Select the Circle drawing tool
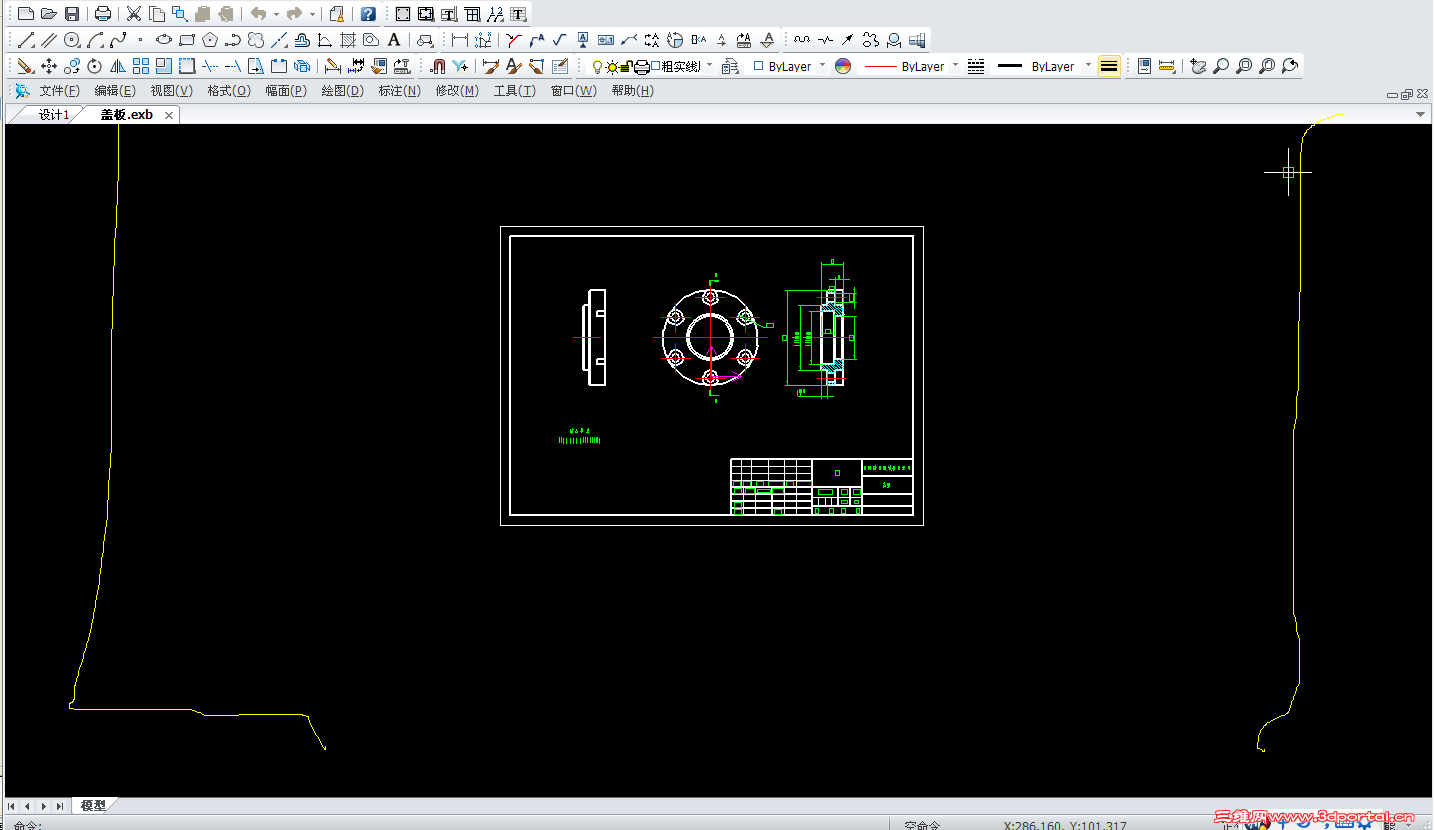This screenshot has width=1434, height=830. point(72,40)
